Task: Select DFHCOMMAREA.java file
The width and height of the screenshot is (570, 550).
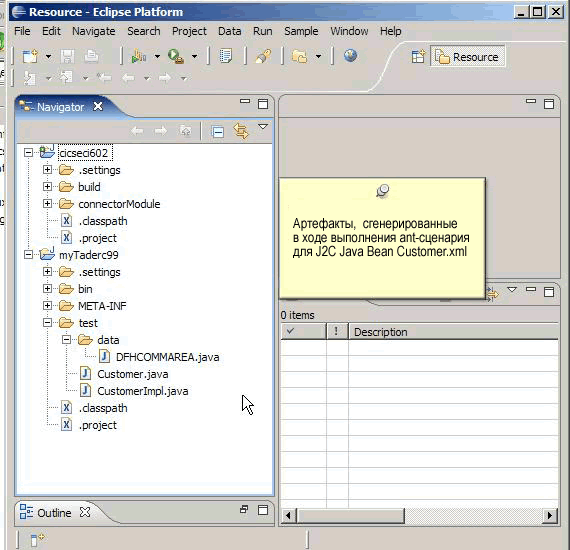Action: (x=167, y=357)
